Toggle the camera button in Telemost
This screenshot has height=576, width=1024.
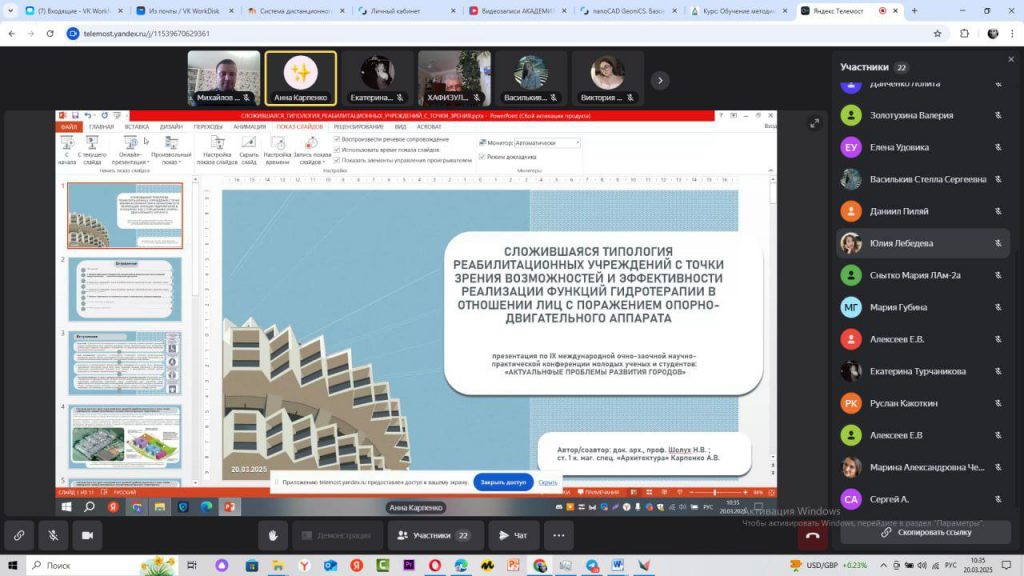point(87,535)
